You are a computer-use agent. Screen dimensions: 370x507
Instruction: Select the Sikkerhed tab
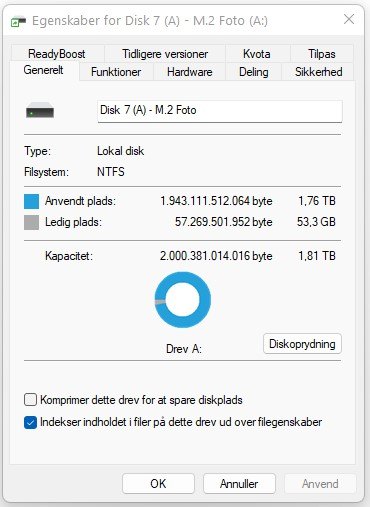click(318, 72)
